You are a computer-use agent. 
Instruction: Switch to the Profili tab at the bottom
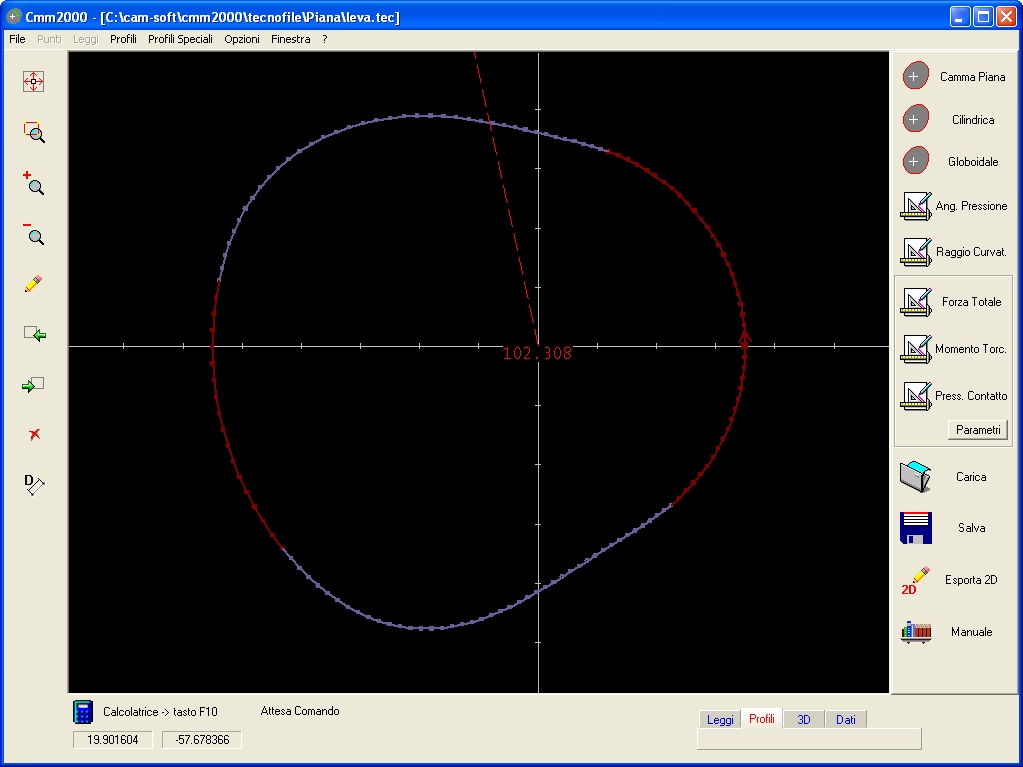[762, 719]
